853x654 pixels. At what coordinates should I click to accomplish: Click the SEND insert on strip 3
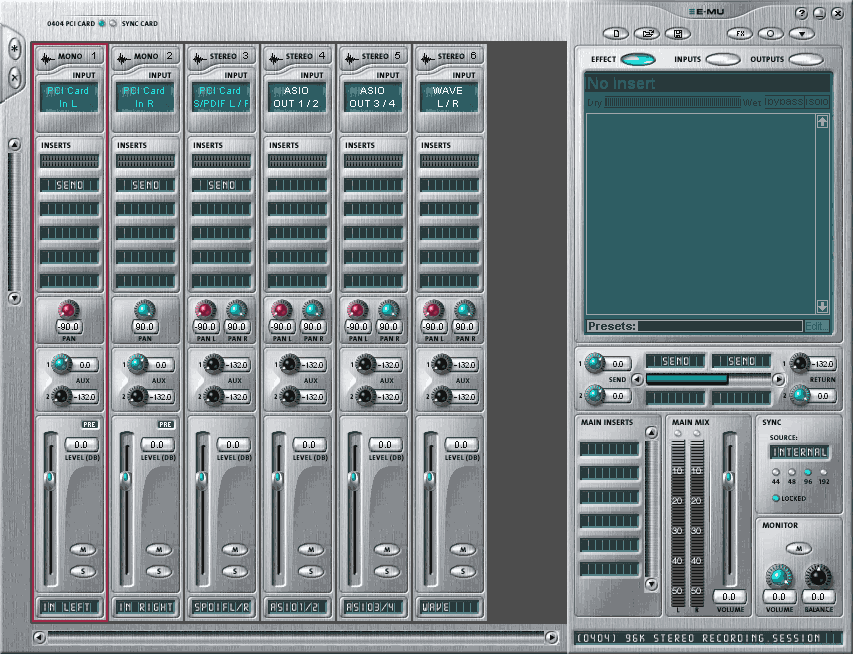pos(221,185)
